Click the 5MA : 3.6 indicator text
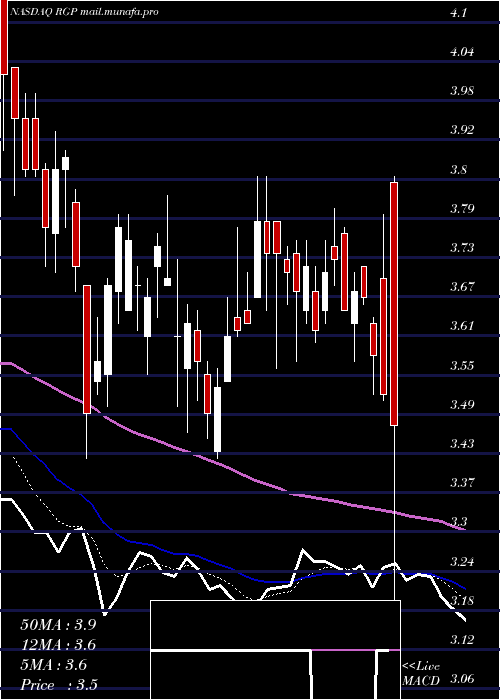 (x=54, y=665)
